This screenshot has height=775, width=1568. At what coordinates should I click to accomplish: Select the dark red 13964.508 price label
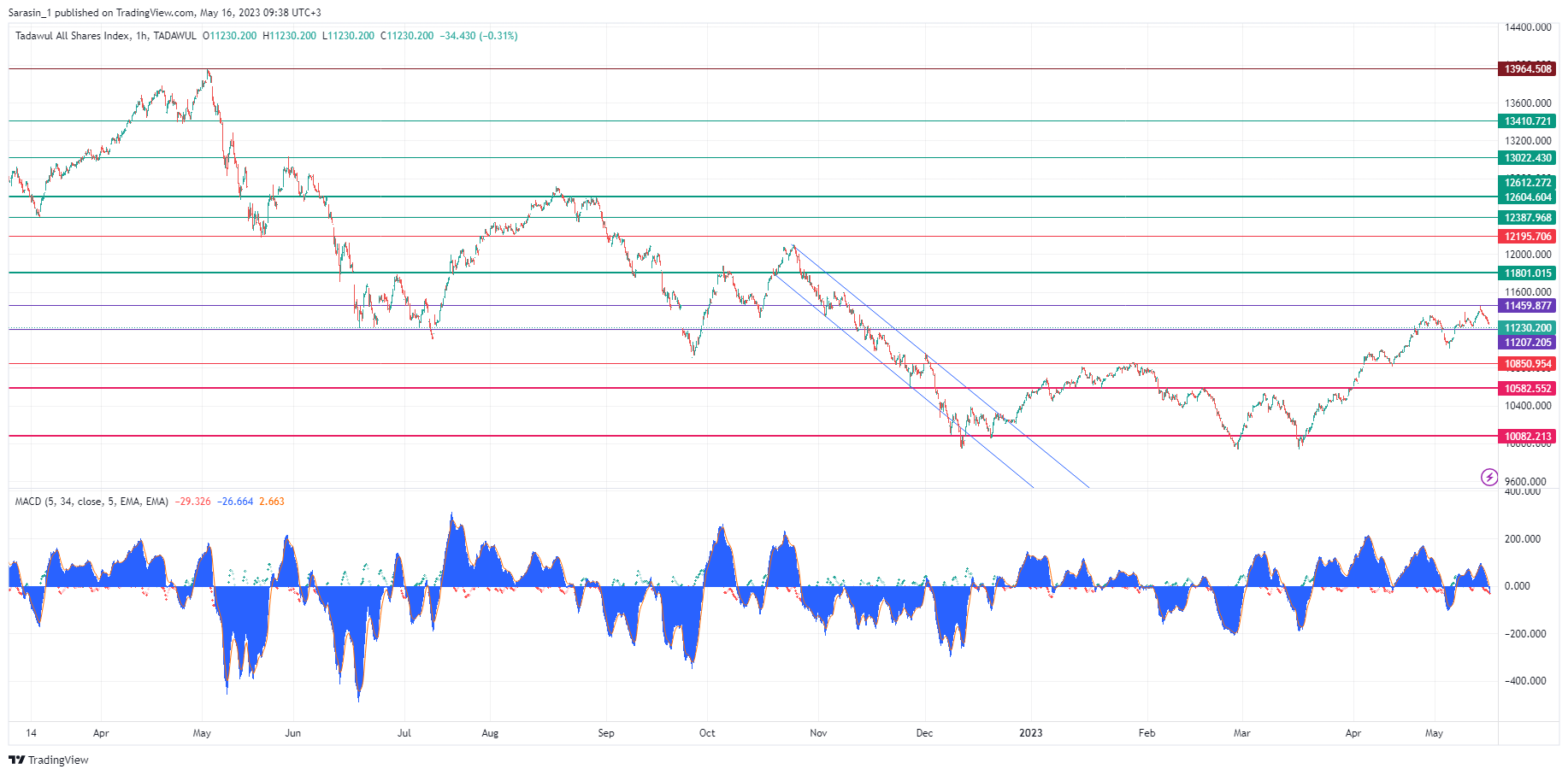coord(1527,69)
